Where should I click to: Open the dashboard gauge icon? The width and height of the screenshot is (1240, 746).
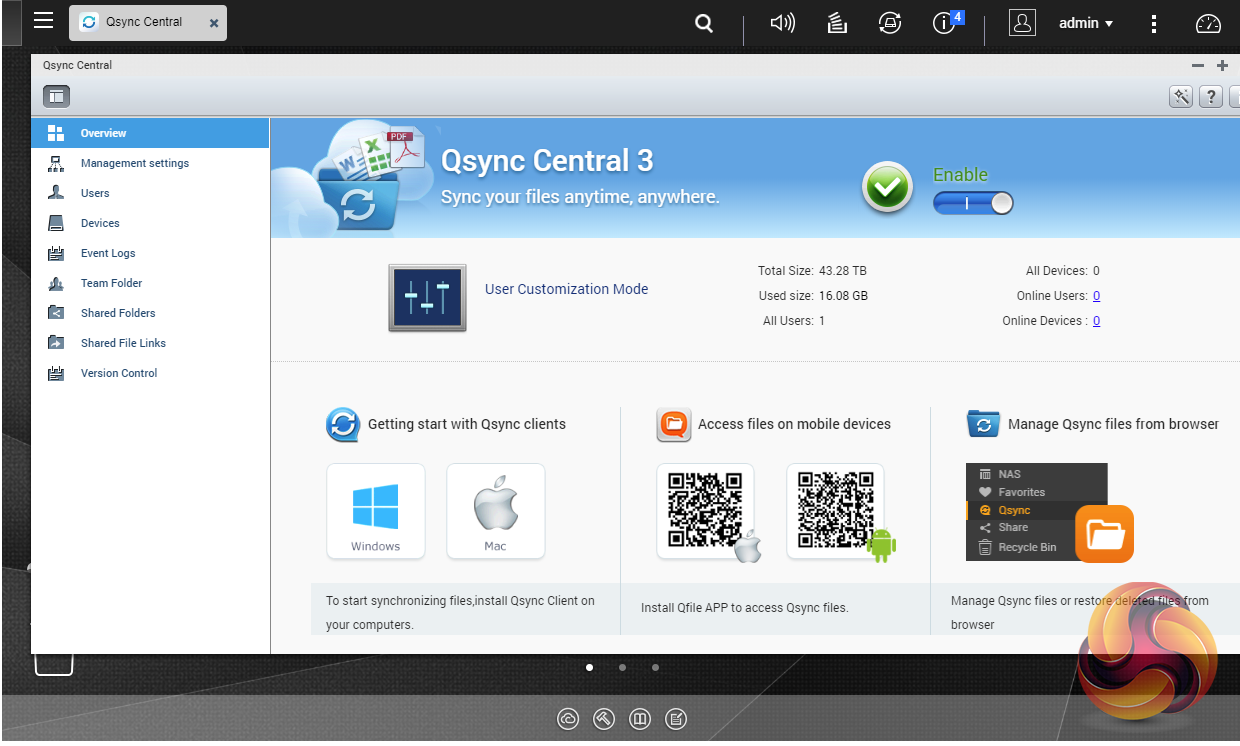1208,24
